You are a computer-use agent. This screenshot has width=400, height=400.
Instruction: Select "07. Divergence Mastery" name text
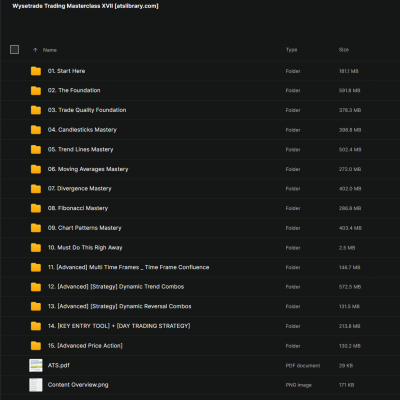tap(80, 189)
